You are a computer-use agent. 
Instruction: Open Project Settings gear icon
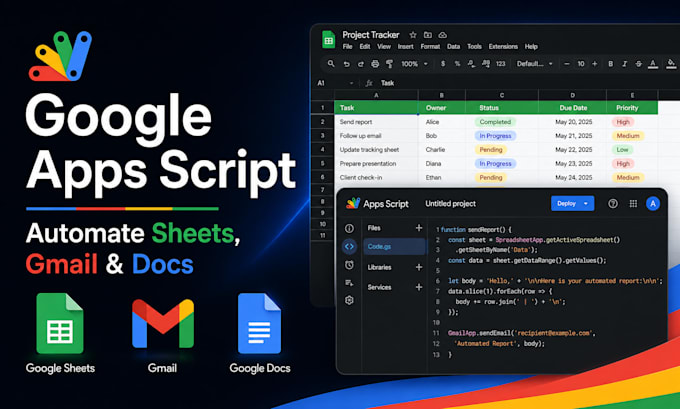pyautogui.click(x=349, y=300)
